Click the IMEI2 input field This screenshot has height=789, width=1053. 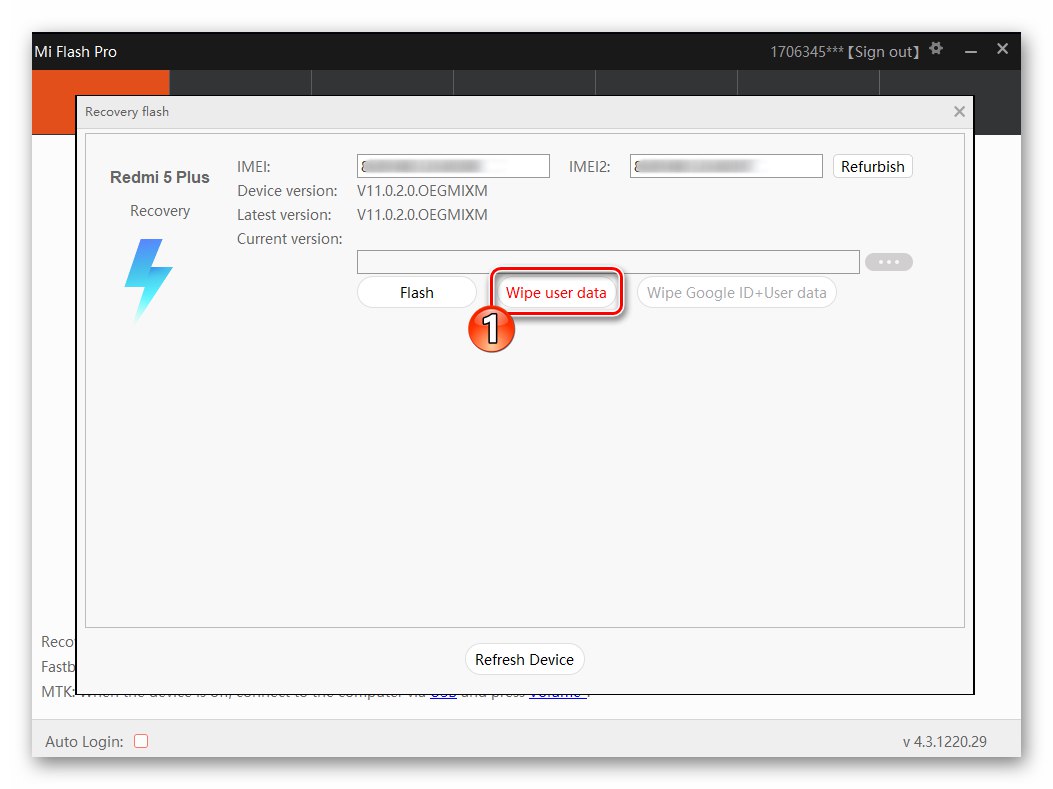726,166
